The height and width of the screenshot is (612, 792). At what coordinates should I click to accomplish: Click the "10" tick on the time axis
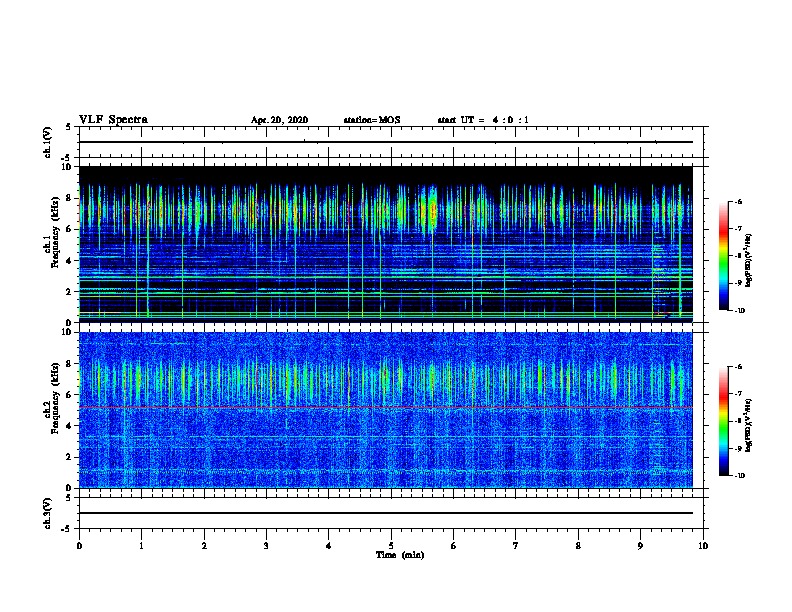703,546
